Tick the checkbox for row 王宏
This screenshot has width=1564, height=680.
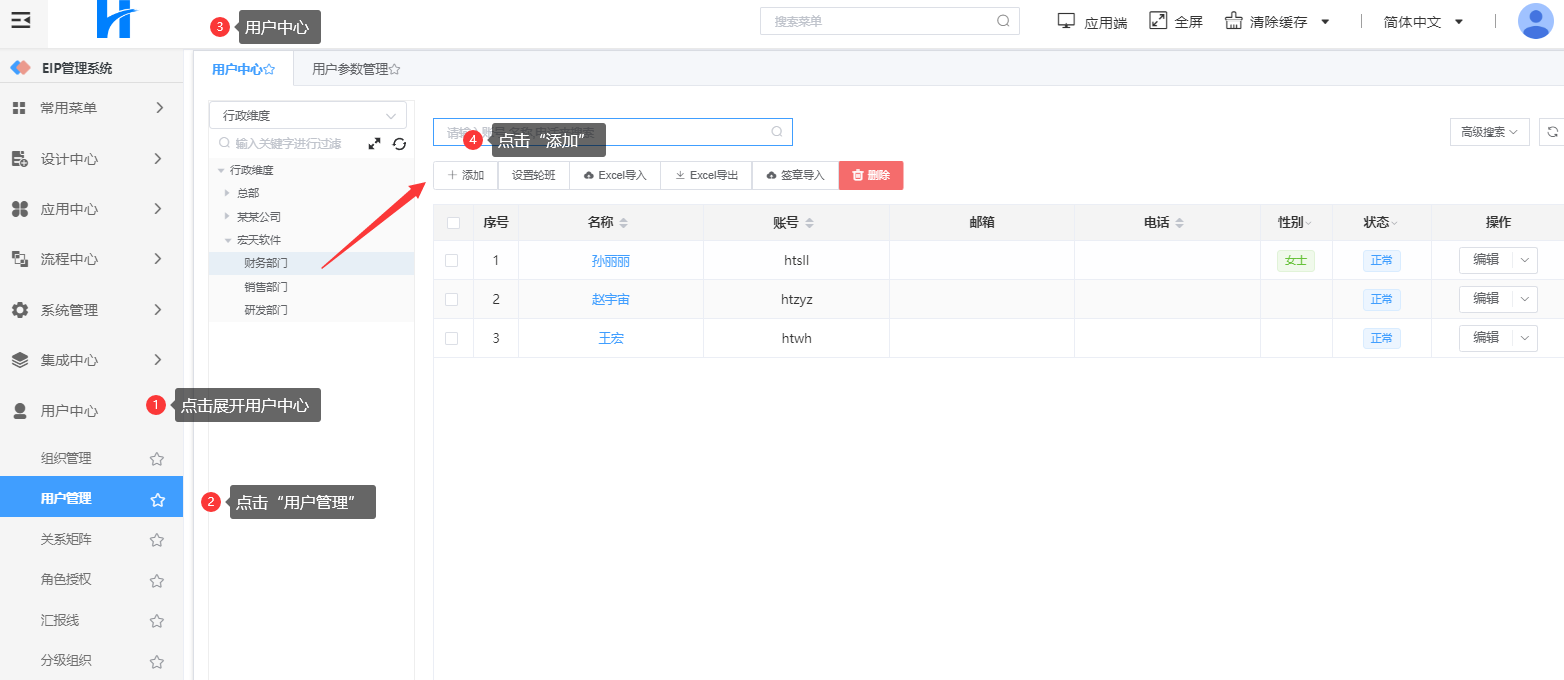pos(452,339)
